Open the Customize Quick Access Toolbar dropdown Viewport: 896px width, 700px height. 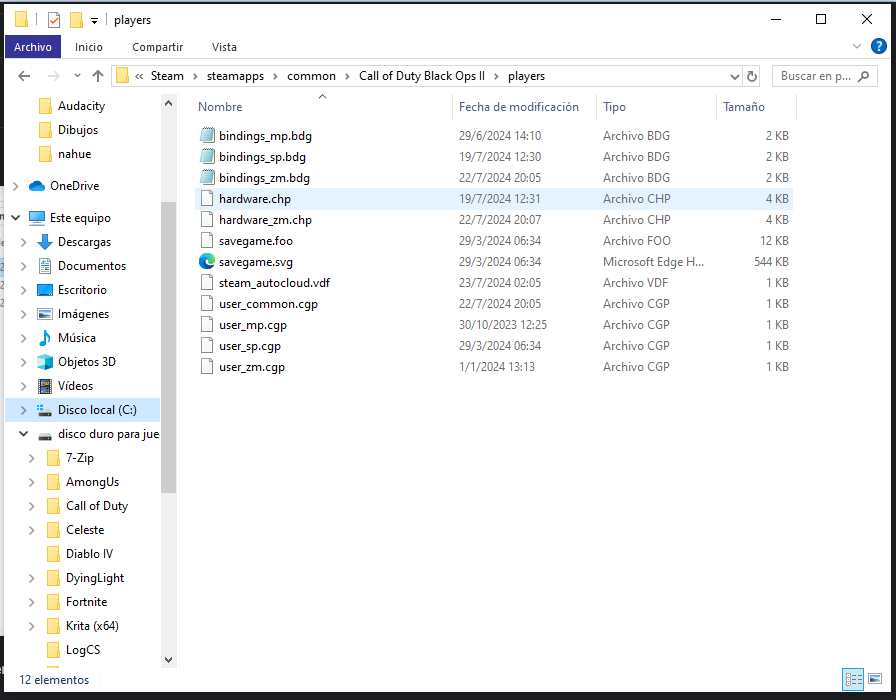[94, 21]
